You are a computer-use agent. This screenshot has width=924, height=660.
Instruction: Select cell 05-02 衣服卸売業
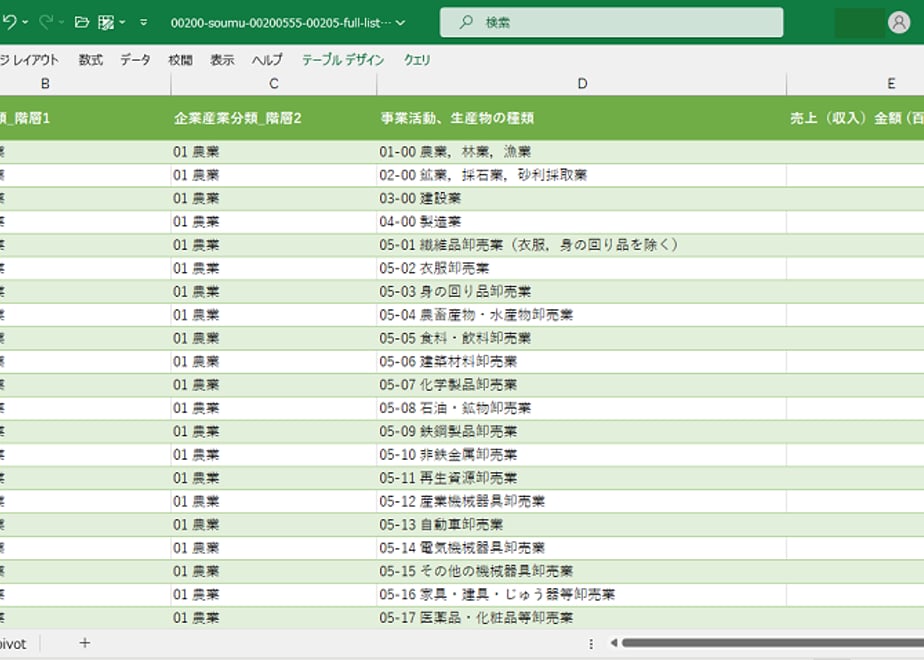tap(582, 268)
